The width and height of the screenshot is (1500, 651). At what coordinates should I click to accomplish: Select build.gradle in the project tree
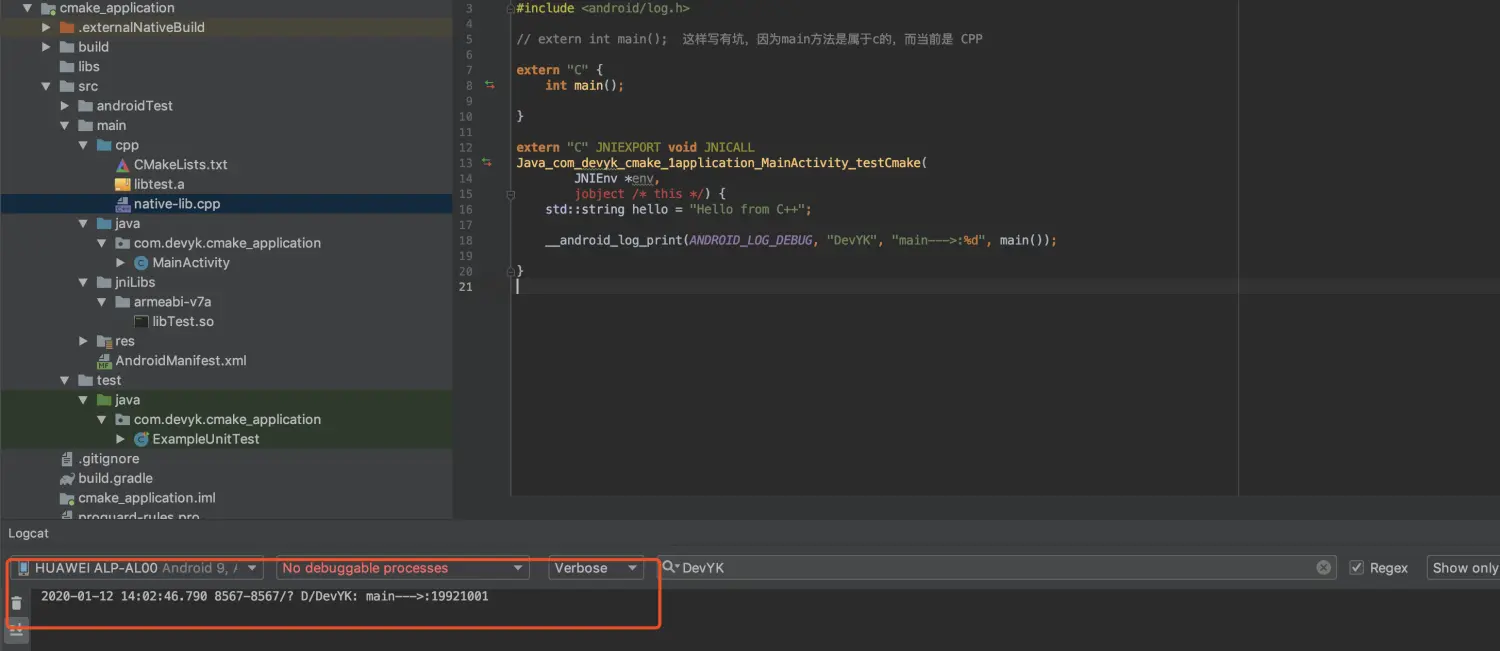[x=116, y=478]
